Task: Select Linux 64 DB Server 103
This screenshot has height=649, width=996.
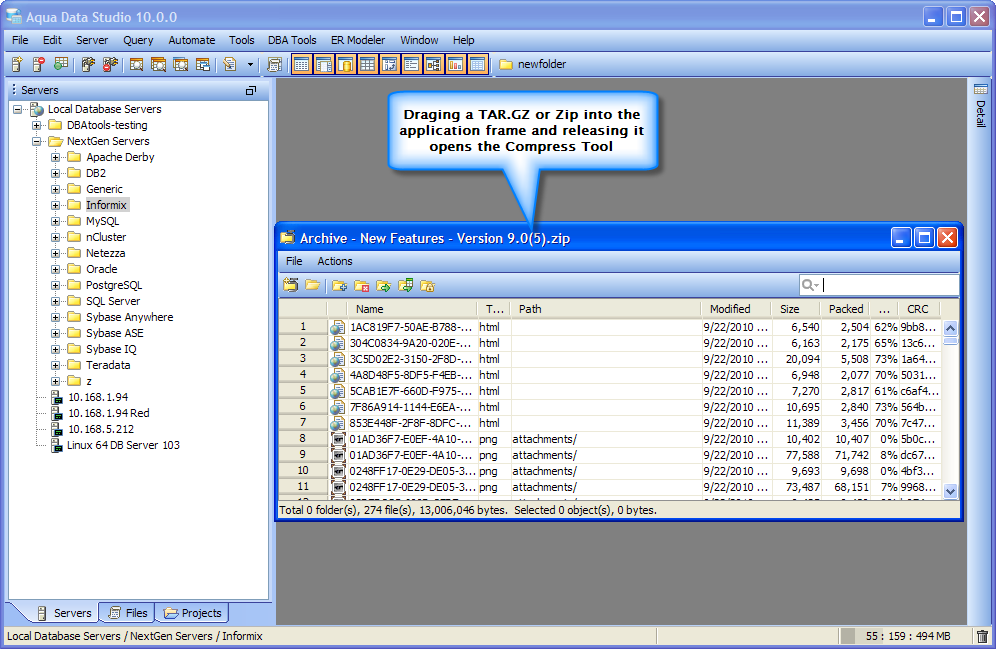Action: tap(123, 445)
